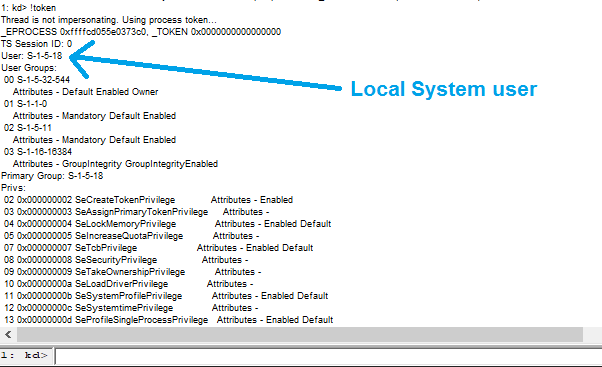
Task: Click group entry 03 S-1-16-16384
Action: (38, 152)
